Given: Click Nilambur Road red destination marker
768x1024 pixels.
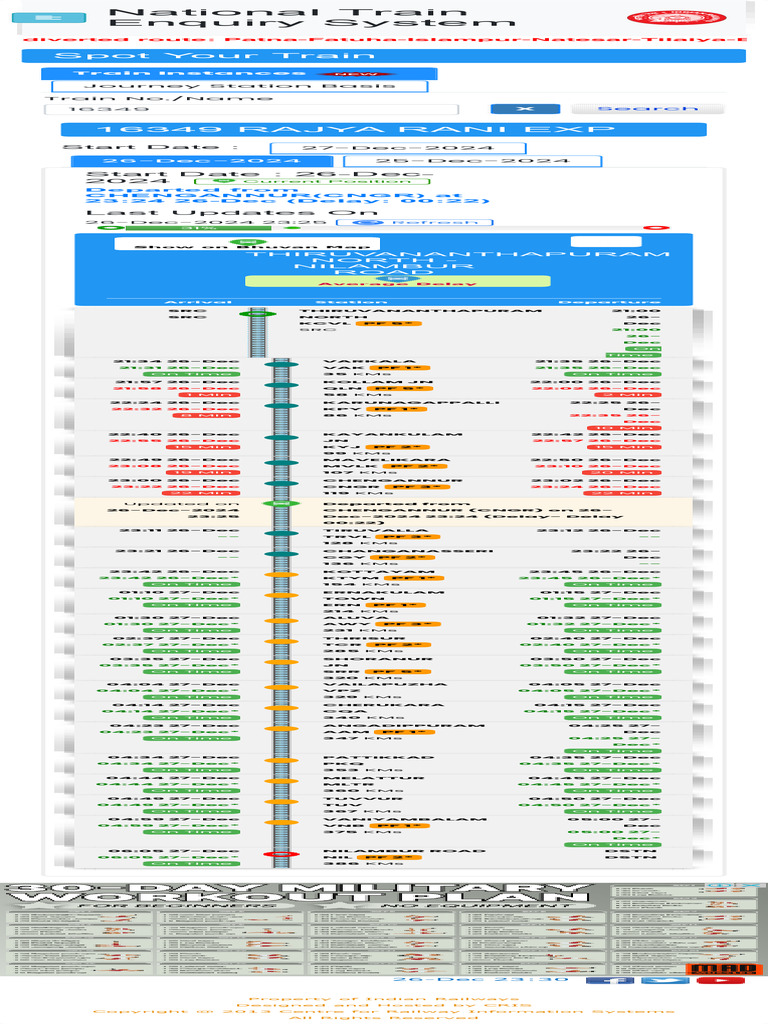Looking at the screenshot, I should coord(281,854).
